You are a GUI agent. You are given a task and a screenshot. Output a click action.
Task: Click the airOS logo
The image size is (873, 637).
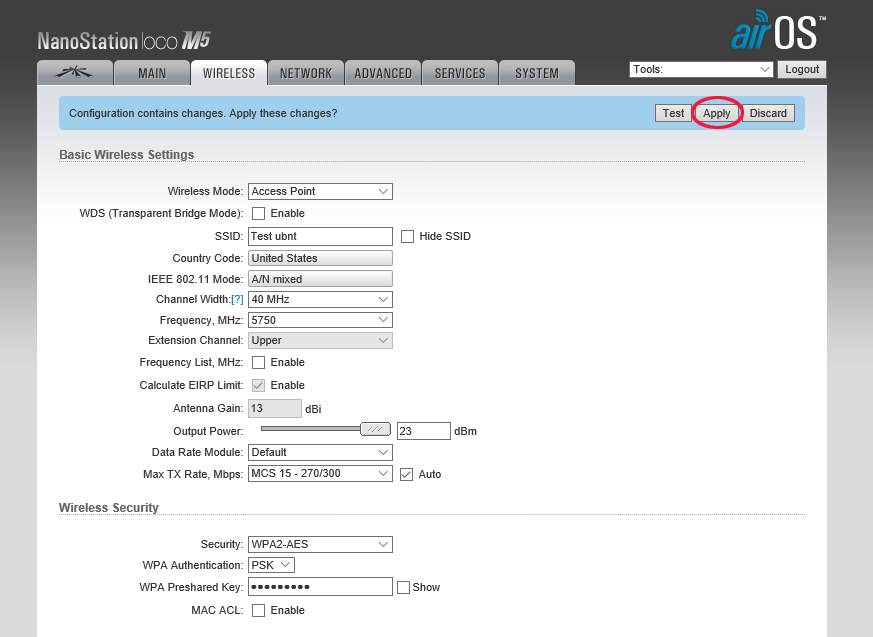(x=778, y=32)
